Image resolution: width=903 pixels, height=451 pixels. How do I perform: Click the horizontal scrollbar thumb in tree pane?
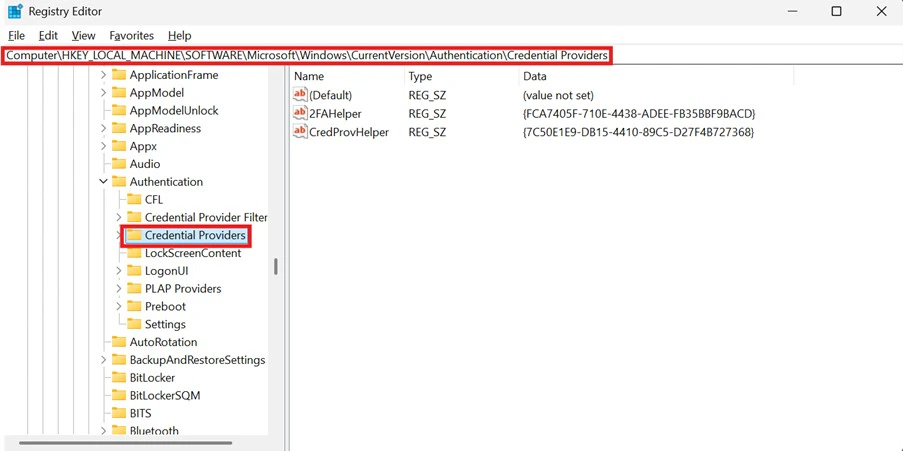[x=126, y=442]
